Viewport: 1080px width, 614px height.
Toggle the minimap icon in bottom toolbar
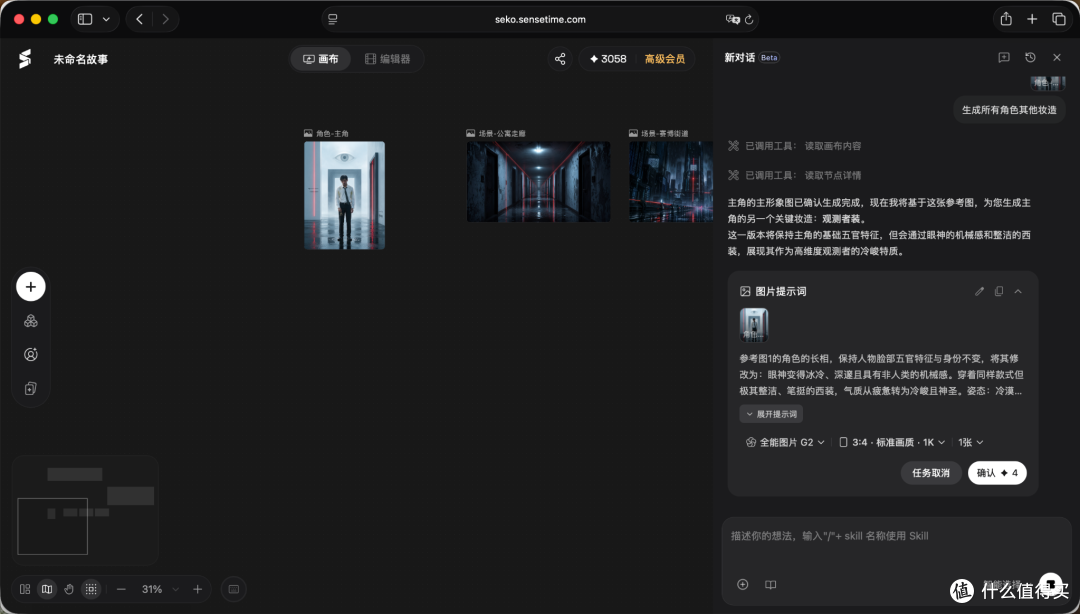click(x=47, y=589)
